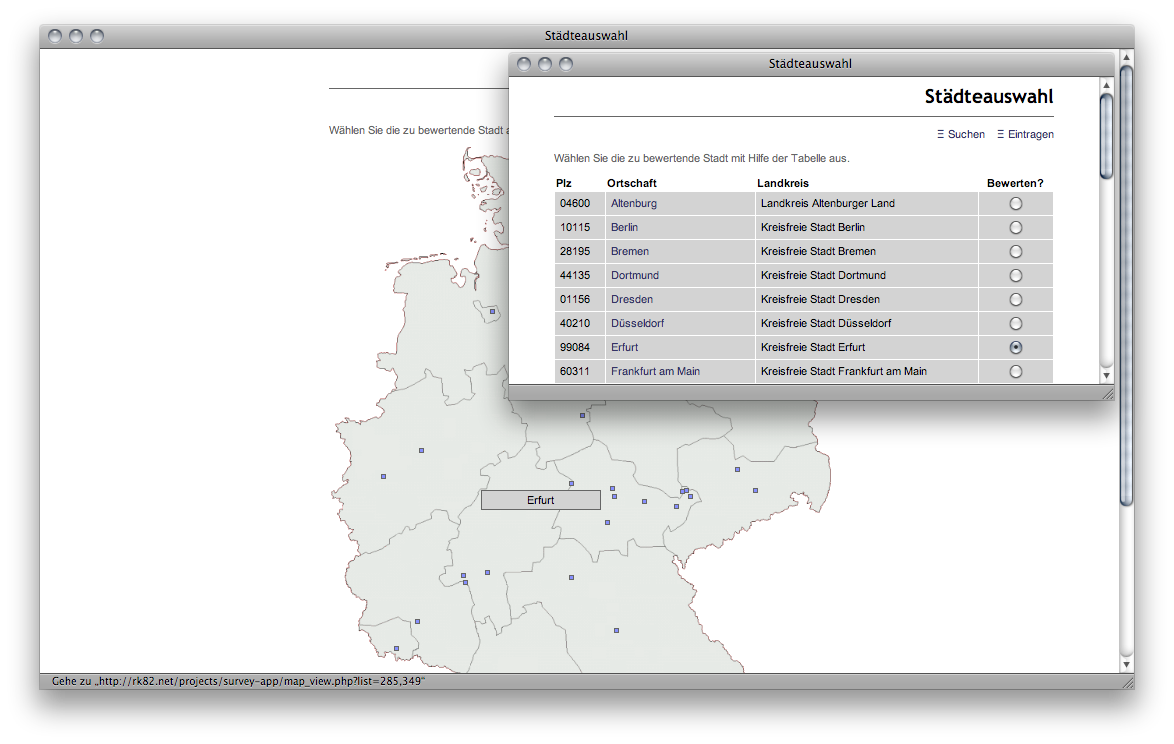
Task: Click the main window scroll down arrow
Action: pyautogui.click(x=1126, y=664)
